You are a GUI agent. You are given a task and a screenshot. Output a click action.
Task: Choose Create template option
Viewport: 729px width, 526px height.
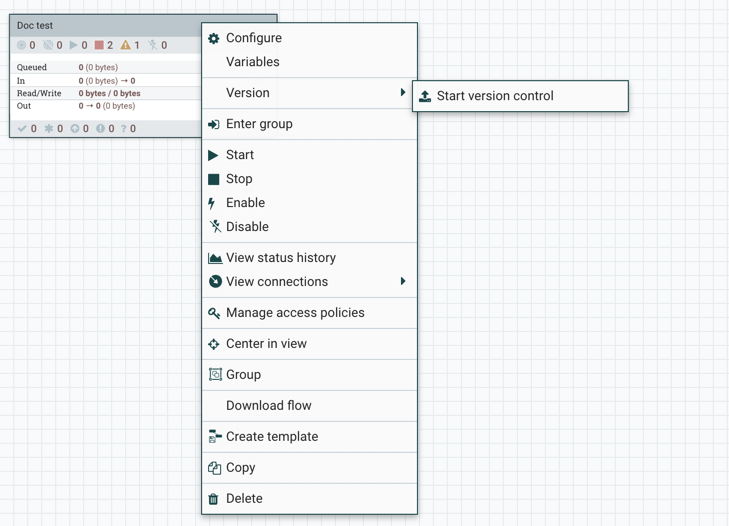coord(271,437)
